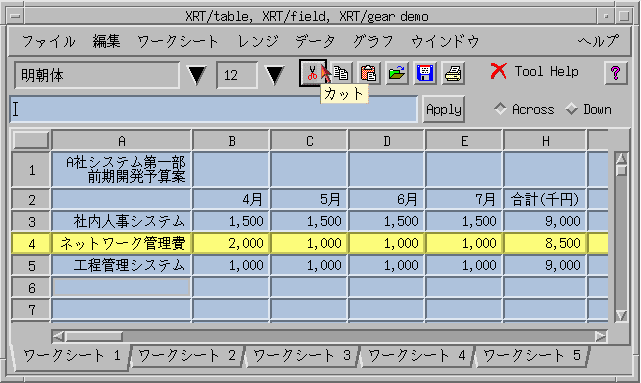Click the Open folder icon
The height and width of the screenshot is (383, 641).
(397, 74)
